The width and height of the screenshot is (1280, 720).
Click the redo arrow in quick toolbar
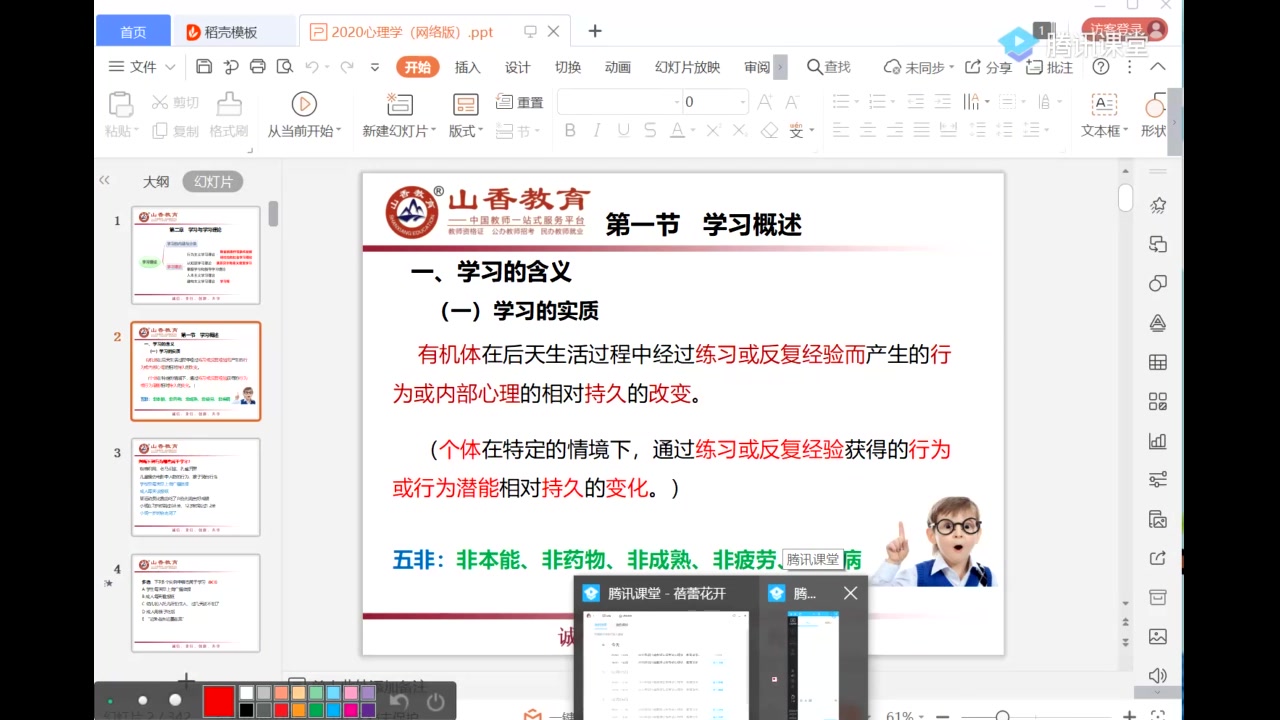point(347,67)
